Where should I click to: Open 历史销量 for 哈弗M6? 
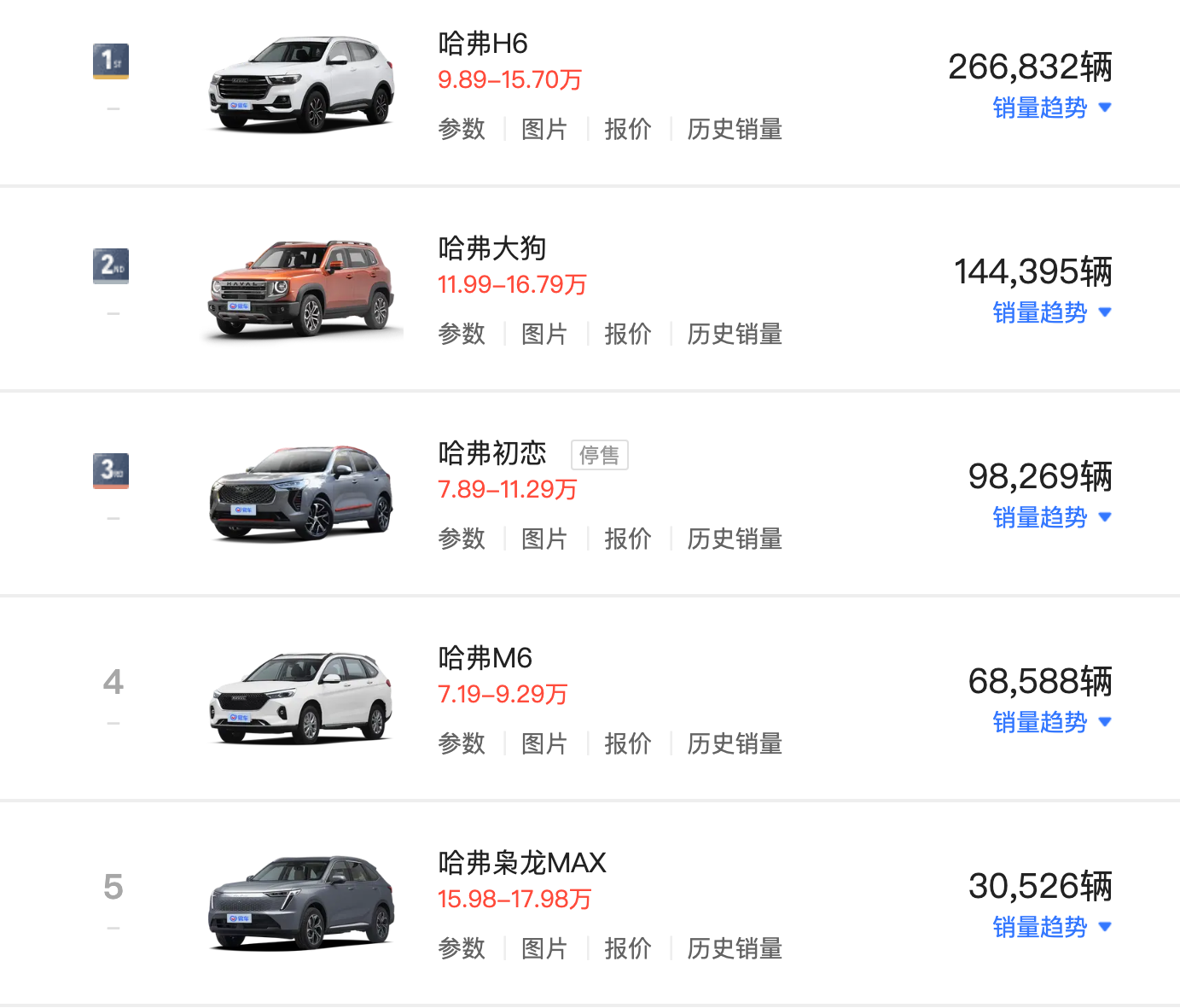coord(735,743)
